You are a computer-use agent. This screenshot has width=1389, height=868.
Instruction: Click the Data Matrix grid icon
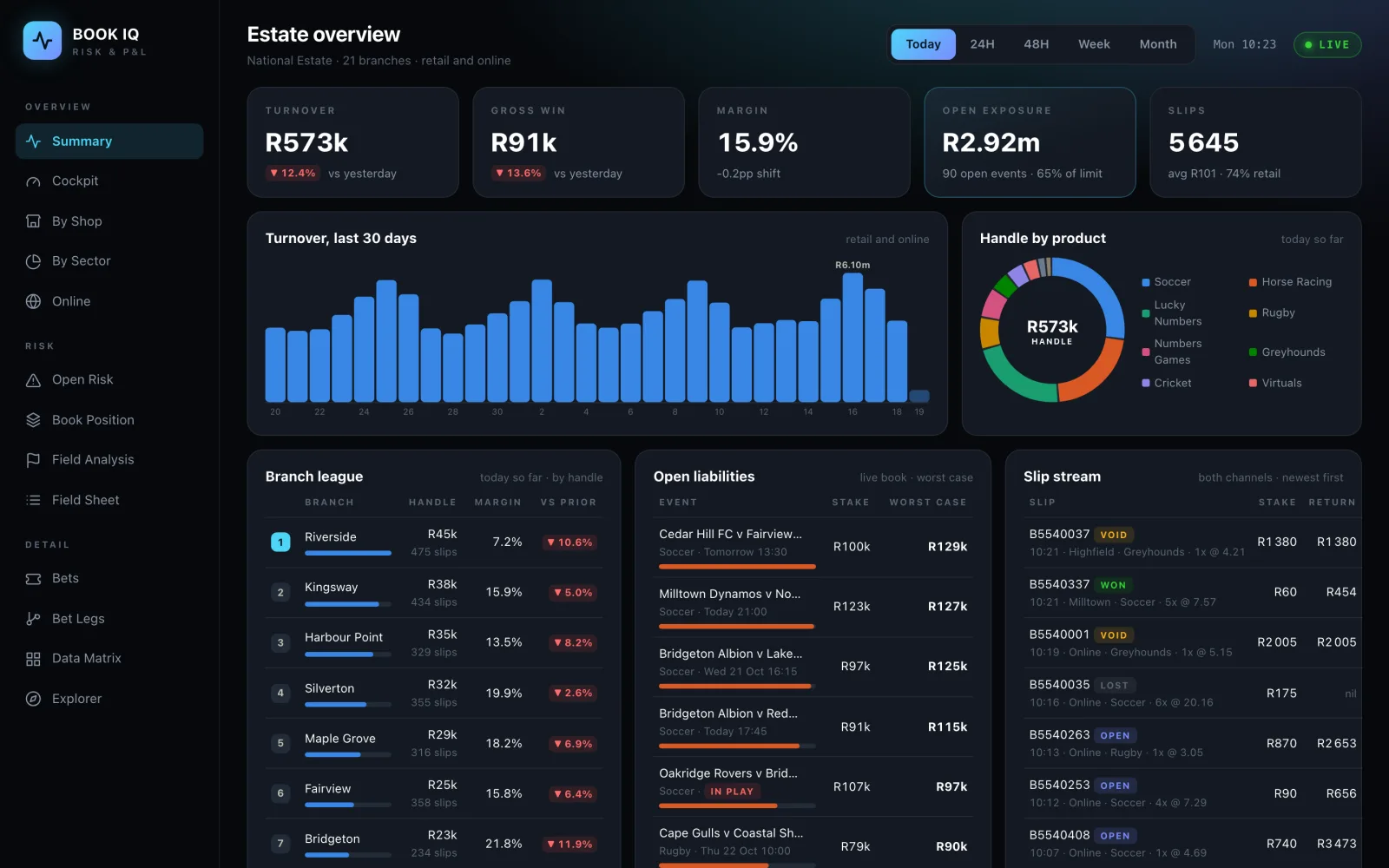click(33, 659)
